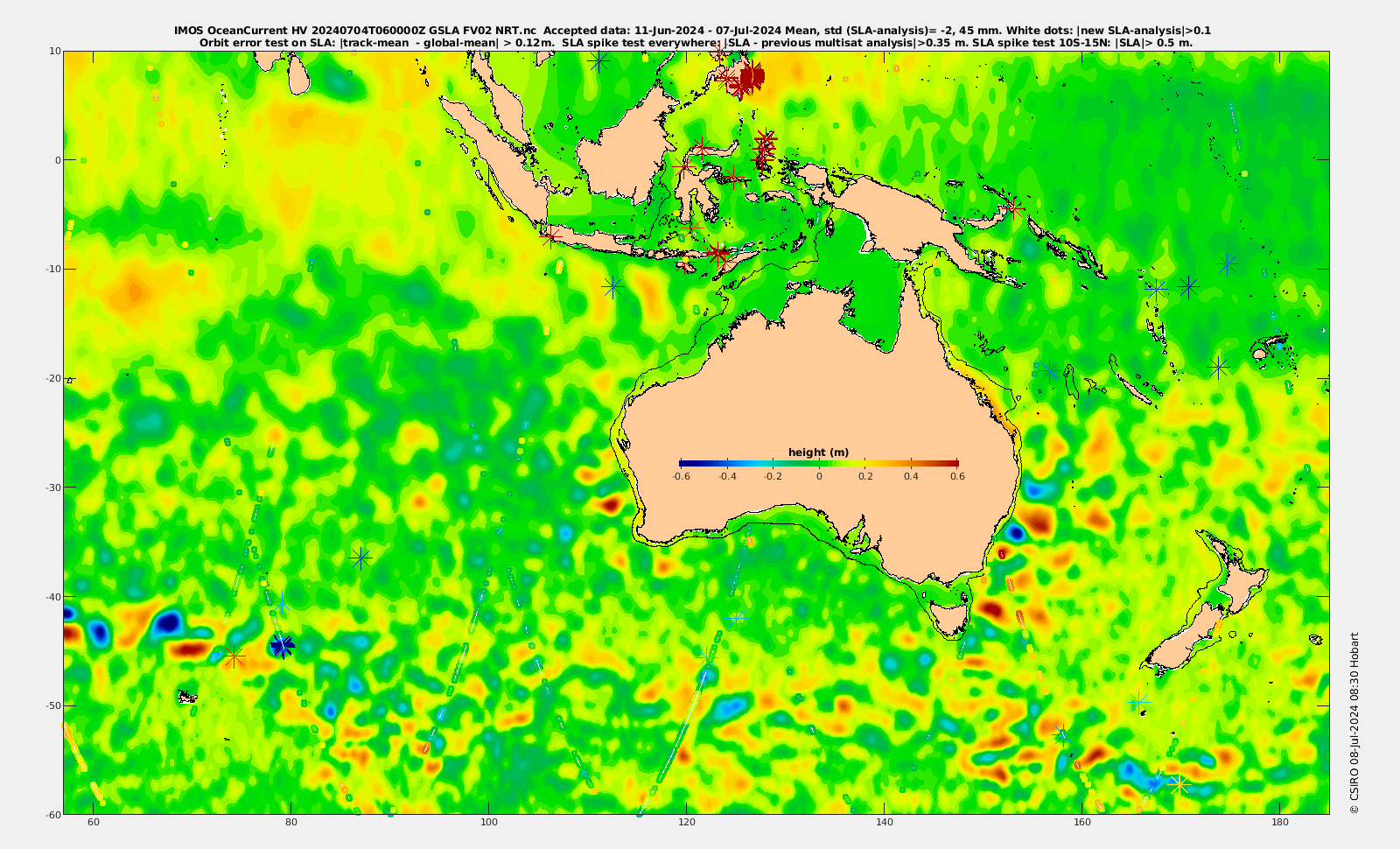
Task: Click latitude axis label "-30"
Action: point(52,488)
